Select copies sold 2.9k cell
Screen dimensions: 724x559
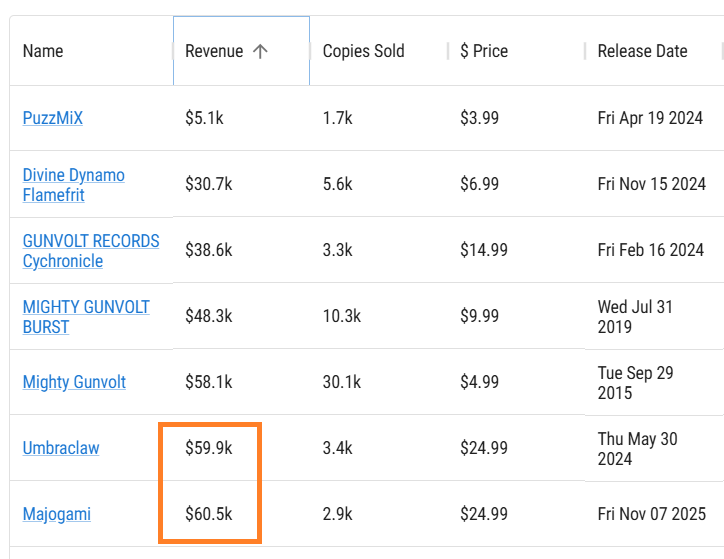(378, 514)
